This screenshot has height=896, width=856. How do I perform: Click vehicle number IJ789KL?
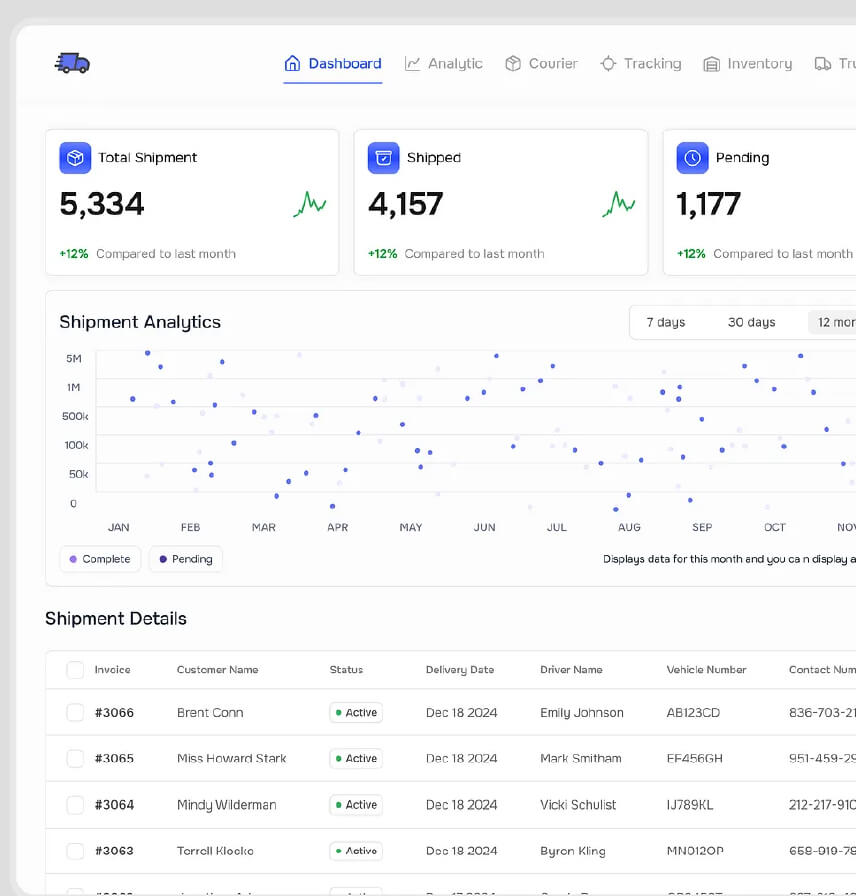tap(690, 805)
